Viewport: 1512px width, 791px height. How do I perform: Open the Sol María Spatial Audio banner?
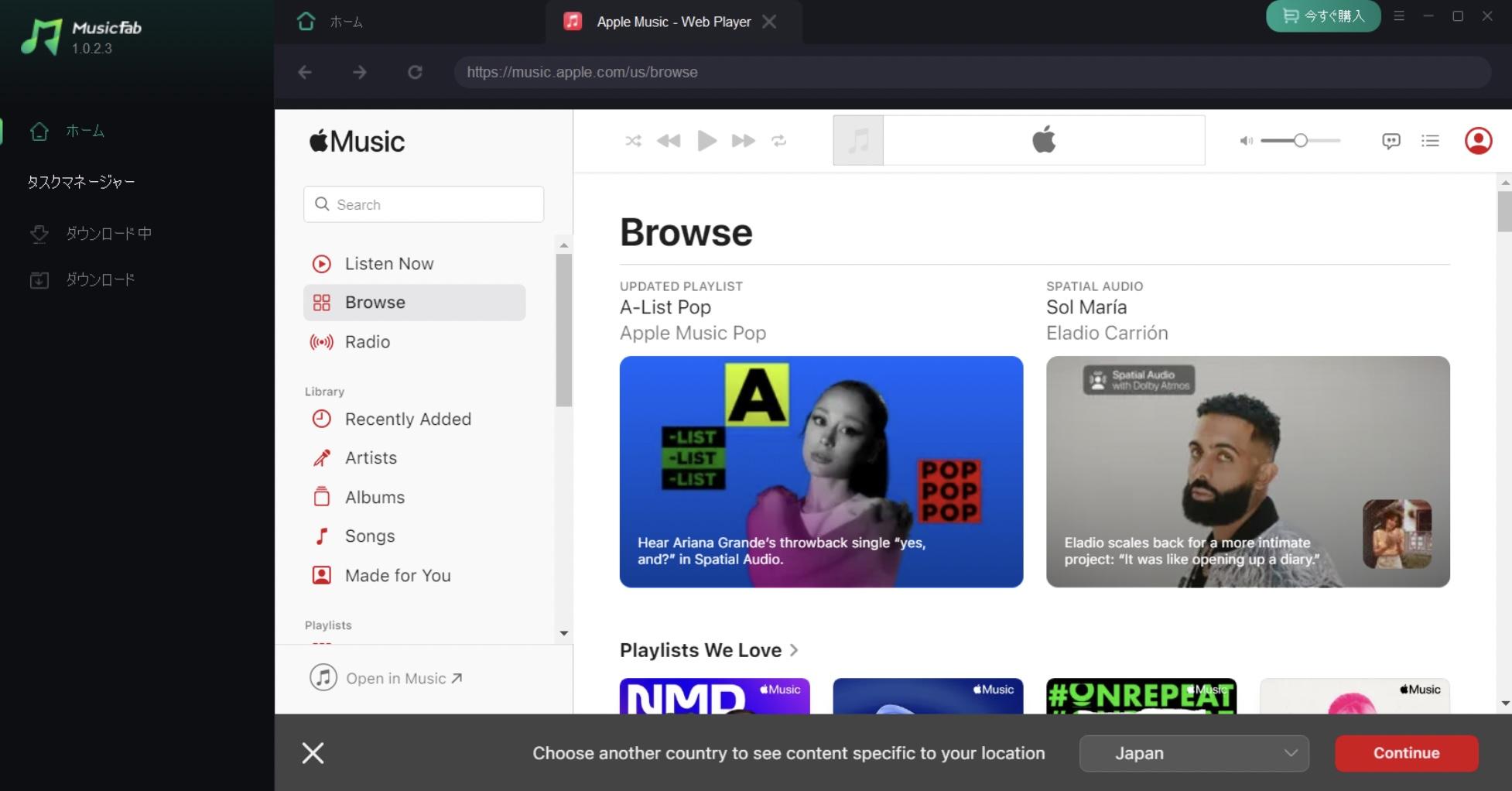[1247, 471]
